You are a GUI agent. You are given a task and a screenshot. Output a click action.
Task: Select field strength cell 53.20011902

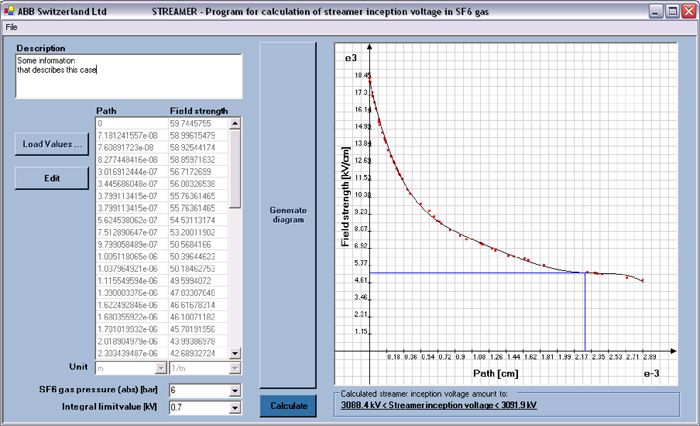[198, 233]
